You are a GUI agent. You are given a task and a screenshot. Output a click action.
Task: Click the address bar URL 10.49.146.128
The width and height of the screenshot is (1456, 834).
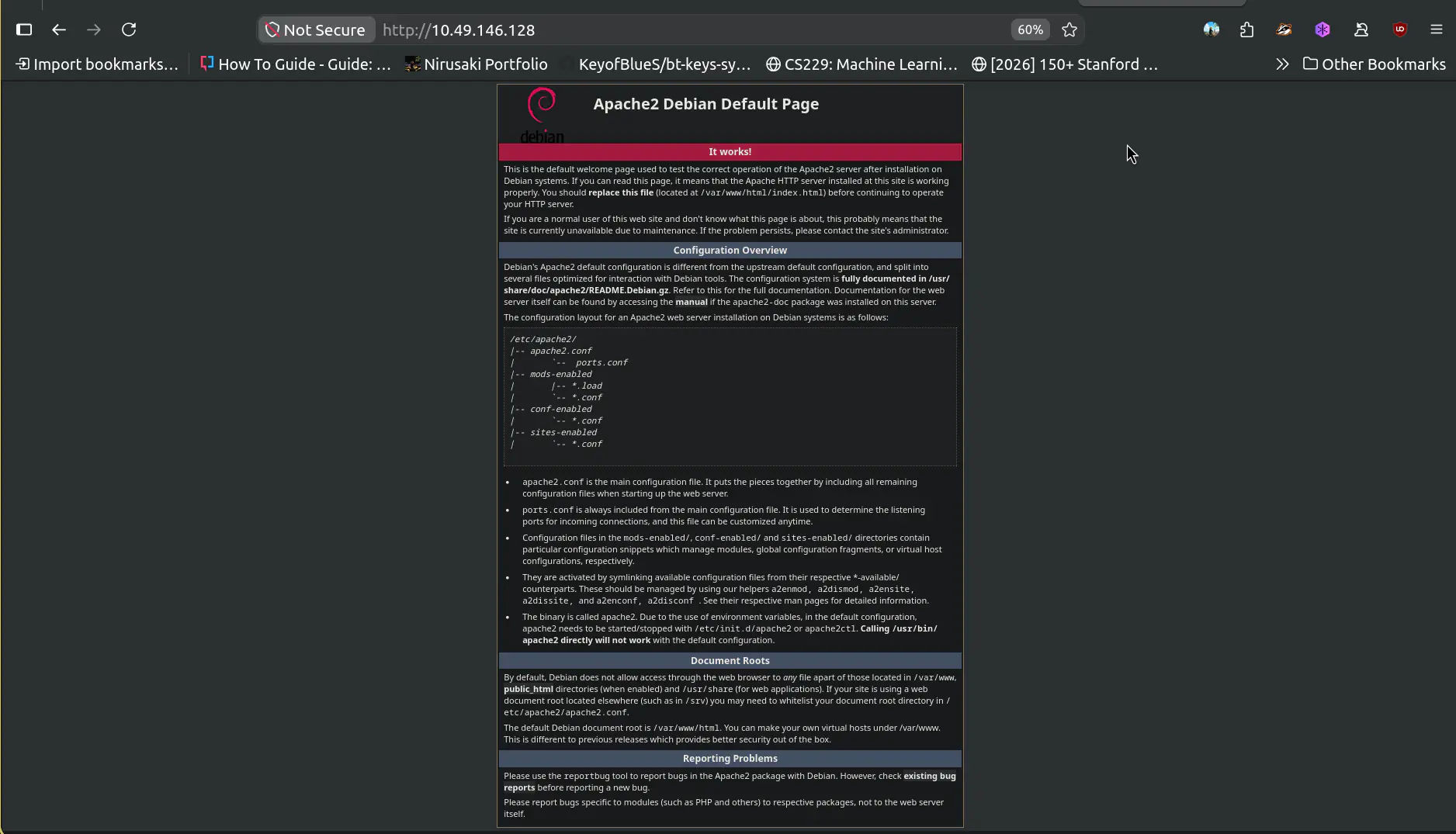(459, 29)
